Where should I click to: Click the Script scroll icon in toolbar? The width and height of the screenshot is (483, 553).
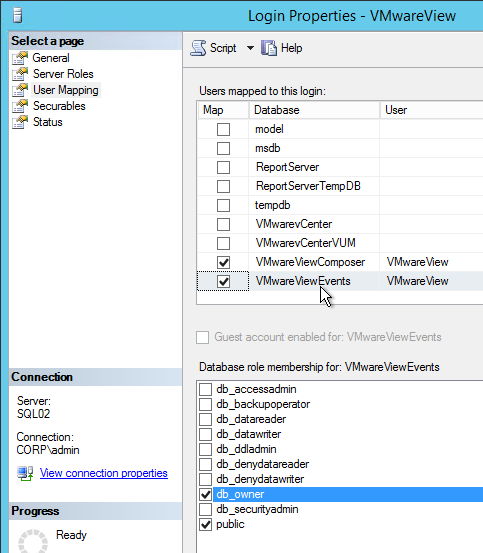[x=198, y=48]
